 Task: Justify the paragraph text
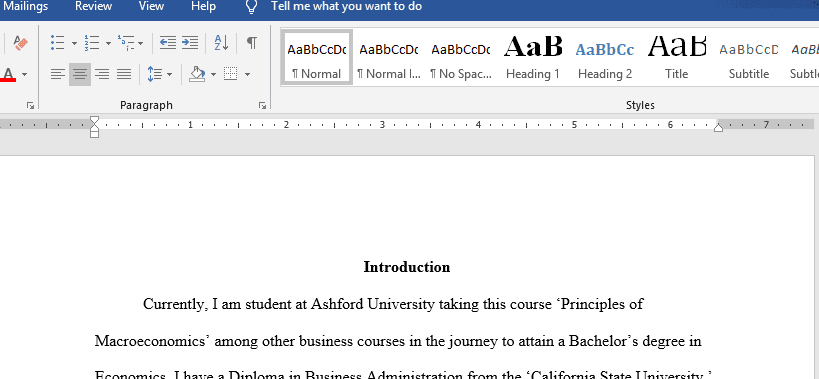pyautogui.click(x=124, y=74)
